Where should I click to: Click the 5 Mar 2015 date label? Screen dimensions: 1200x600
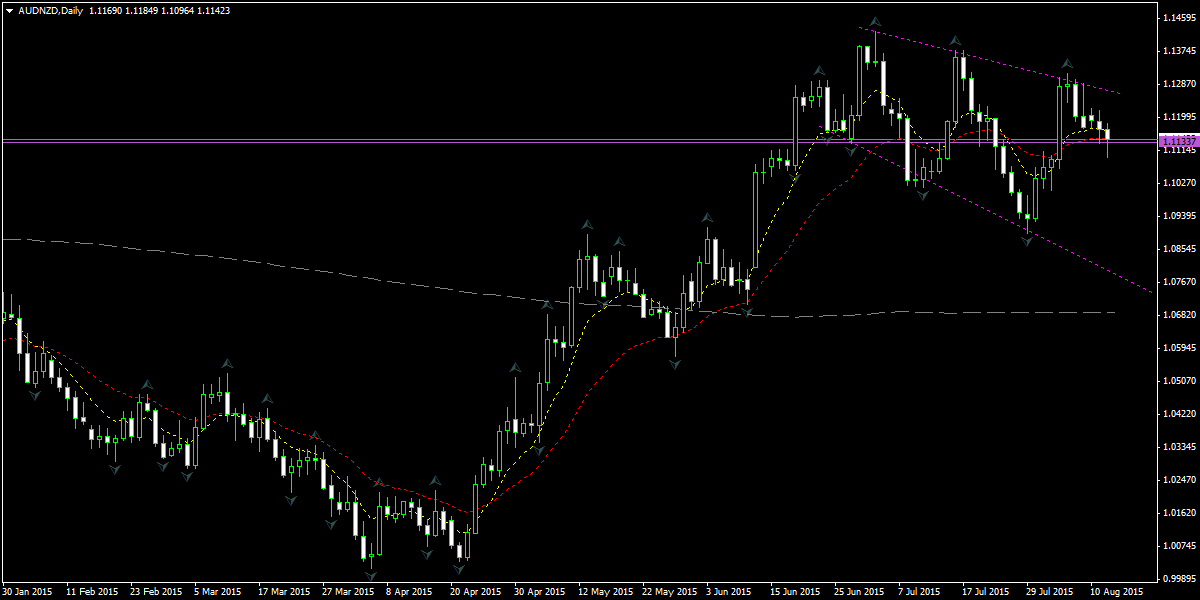[218, 592]
